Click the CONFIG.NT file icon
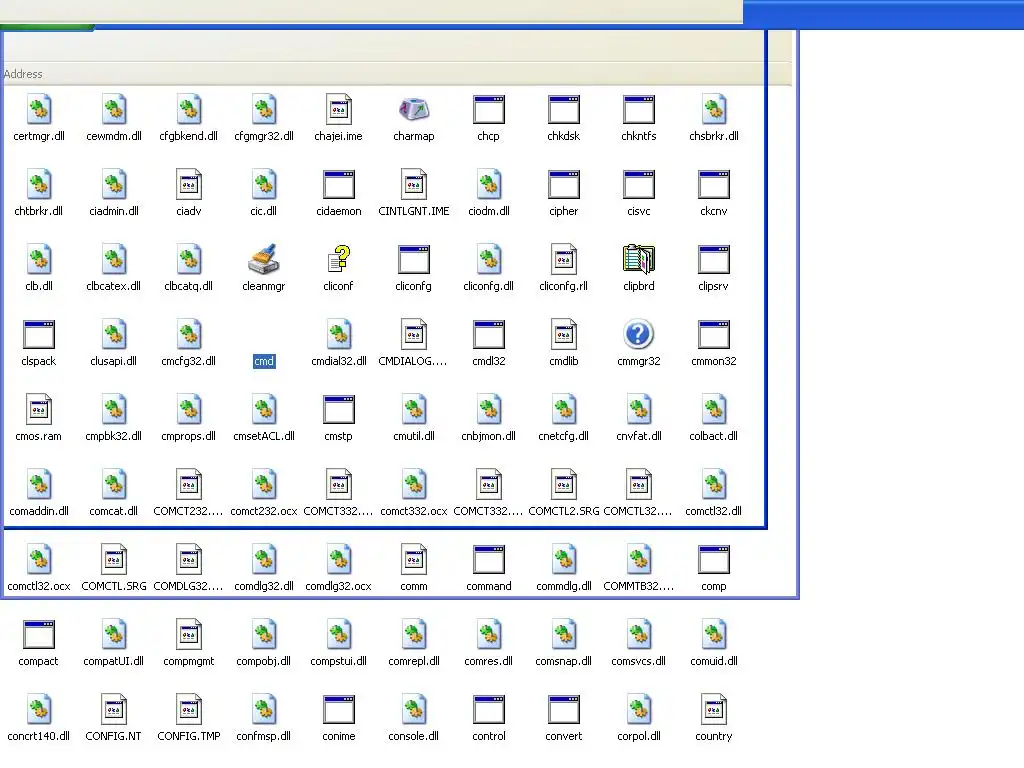 coord(114,710)
